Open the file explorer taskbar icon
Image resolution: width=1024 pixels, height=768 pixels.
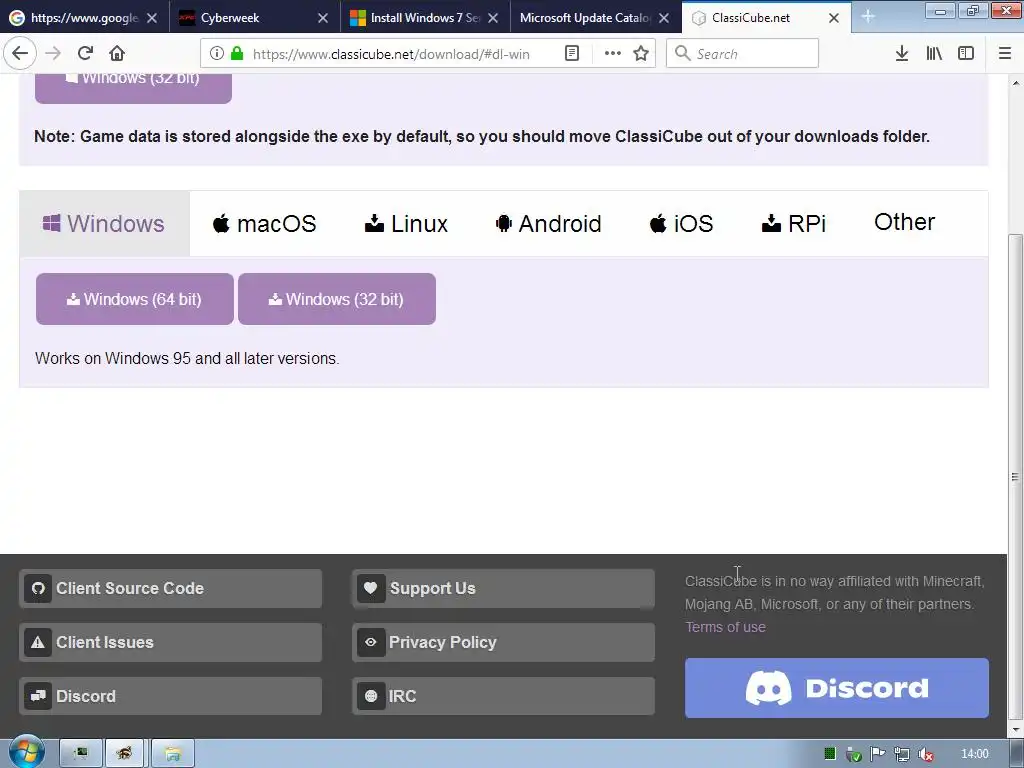point(172,754)
